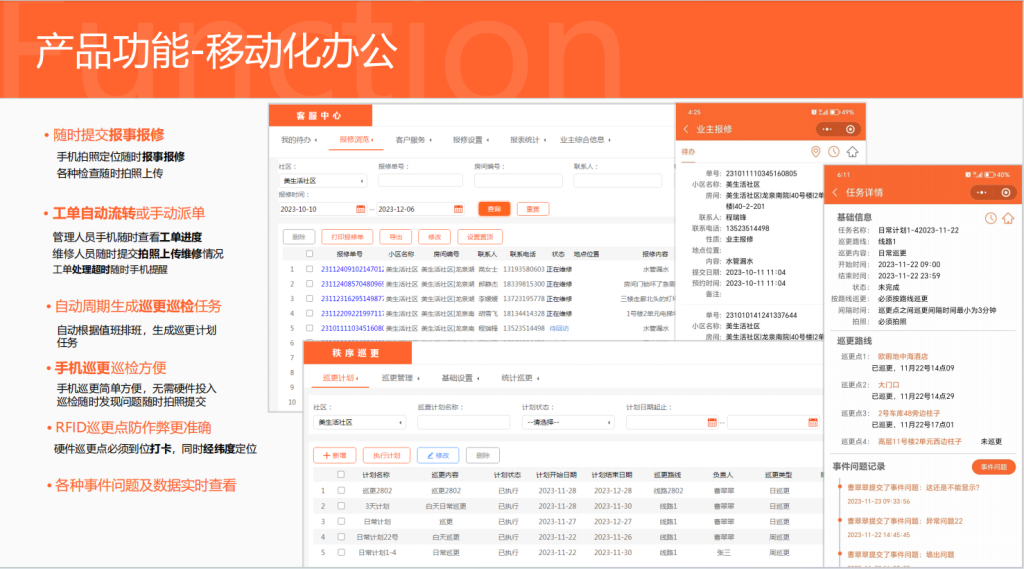Click 房间编号 input field
Viewport: 1024px width, 569px height.
point(518,181)
